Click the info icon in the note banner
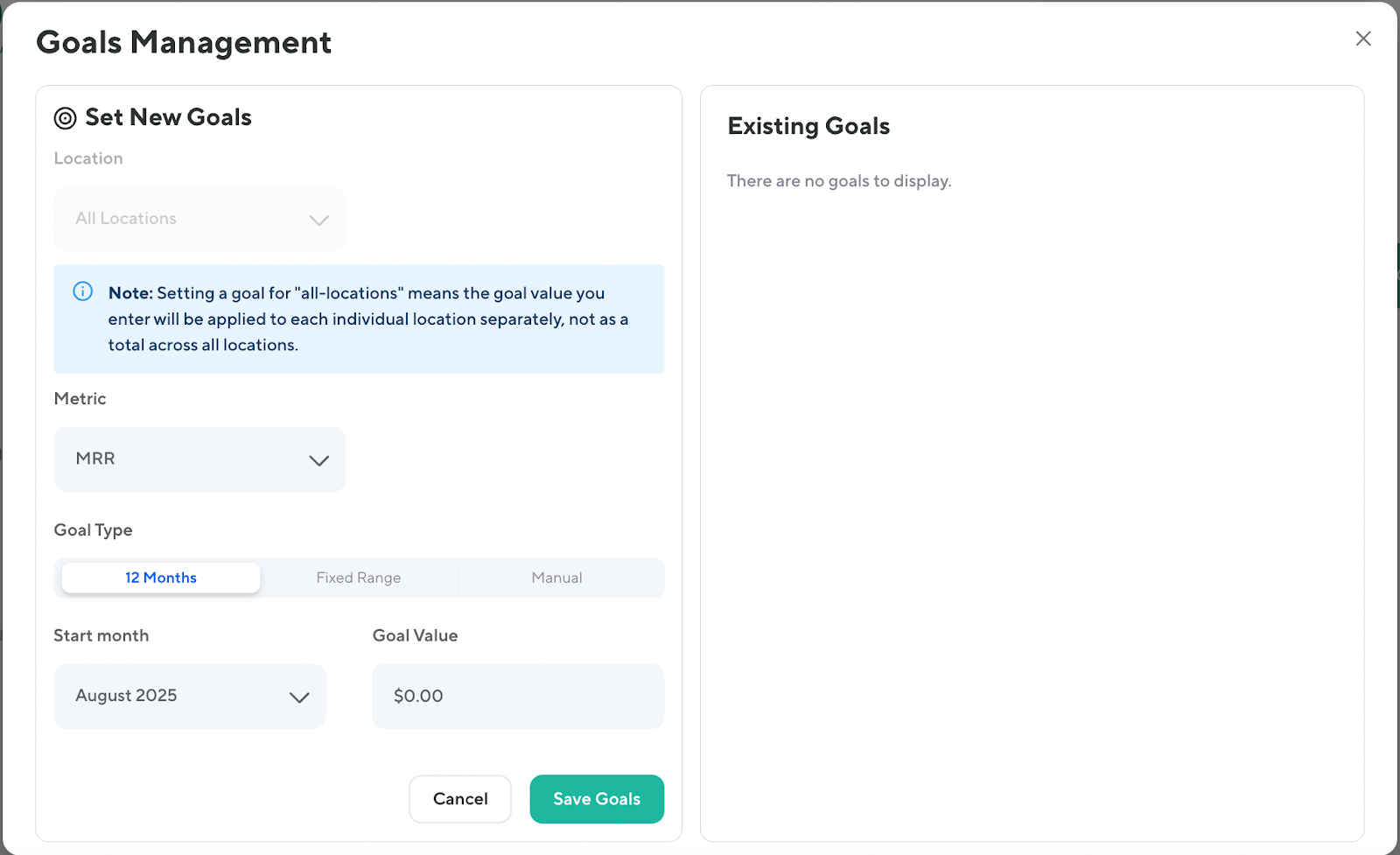 (82, 291)
